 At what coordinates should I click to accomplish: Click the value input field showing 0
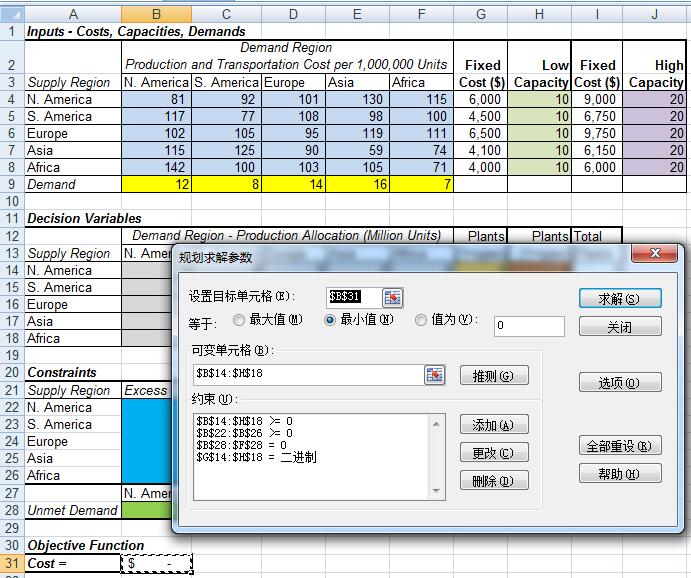click(x=528, y=326)
